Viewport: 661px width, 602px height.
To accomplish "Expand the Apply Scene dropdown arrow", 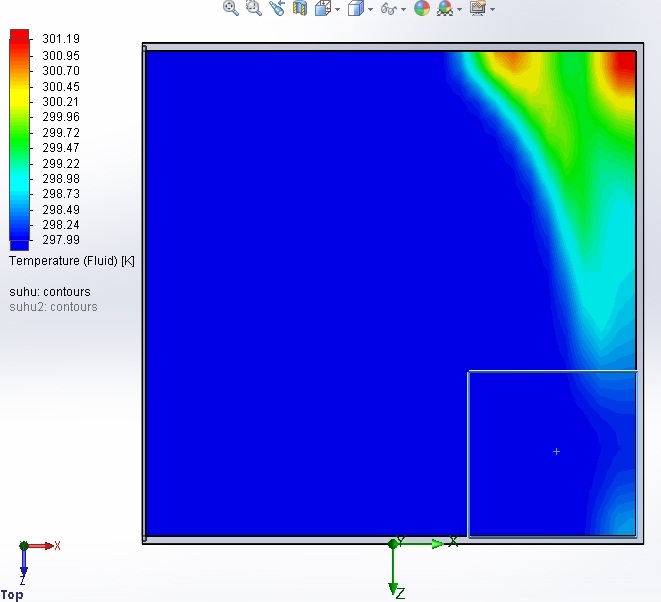I will [x=459, y=9].
